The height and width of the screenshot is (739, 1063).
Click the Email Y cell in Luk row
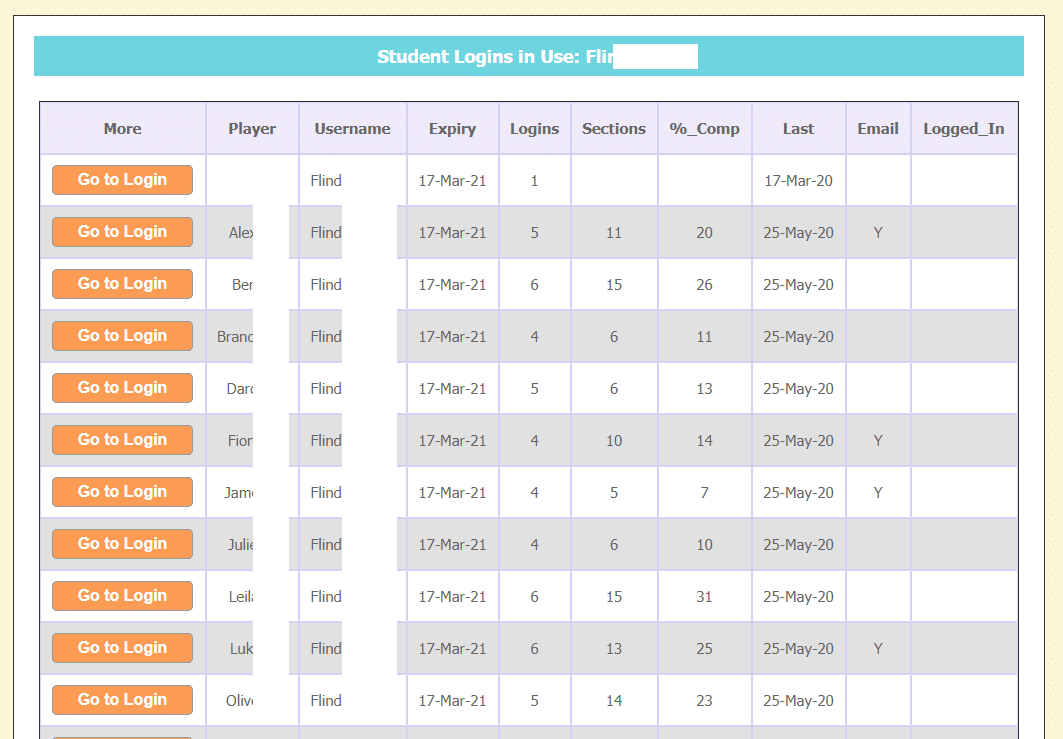[x=878, y=649]
